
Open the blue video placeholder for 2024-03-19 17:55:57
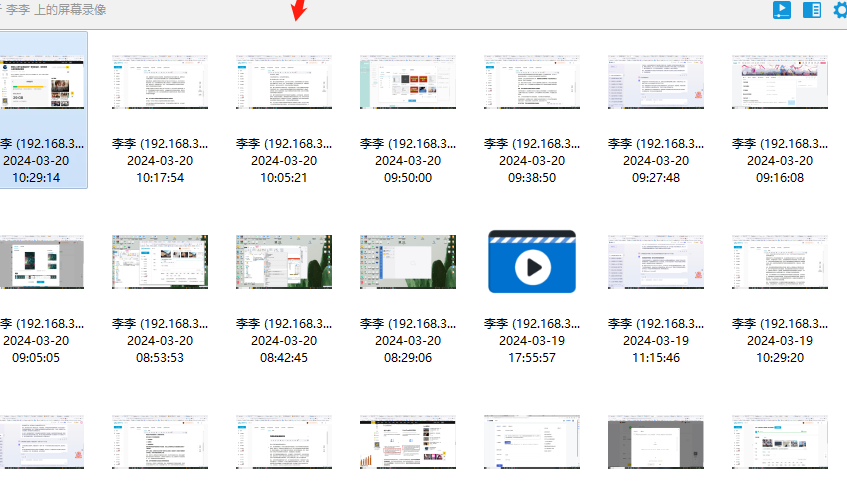tap(532, 261)
